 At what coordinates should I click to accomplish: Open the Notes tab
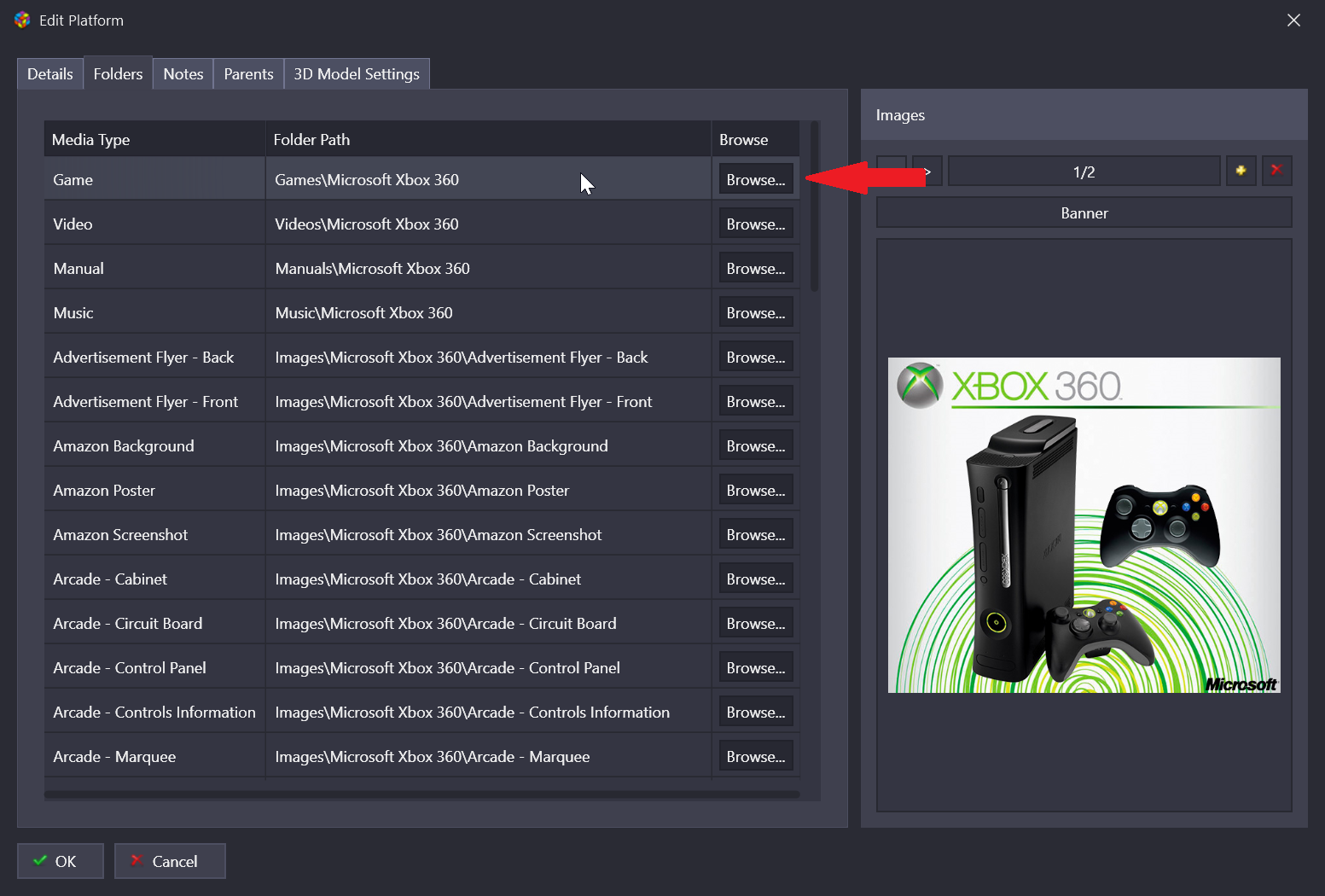183,74
